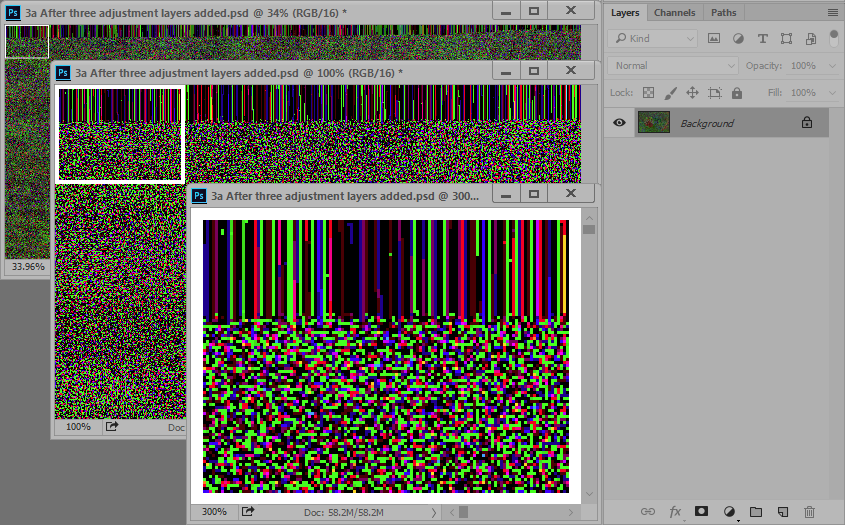Click Link layers icon at panel bottom

click(x=648, y=512)
